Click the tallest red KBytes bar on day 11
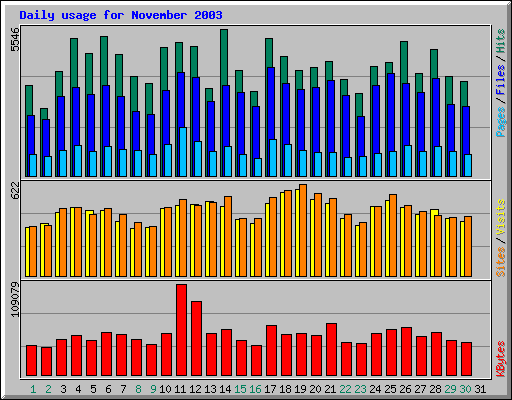Image resolution: width=512 pixels, height=400 pixels. pos(182,330)
